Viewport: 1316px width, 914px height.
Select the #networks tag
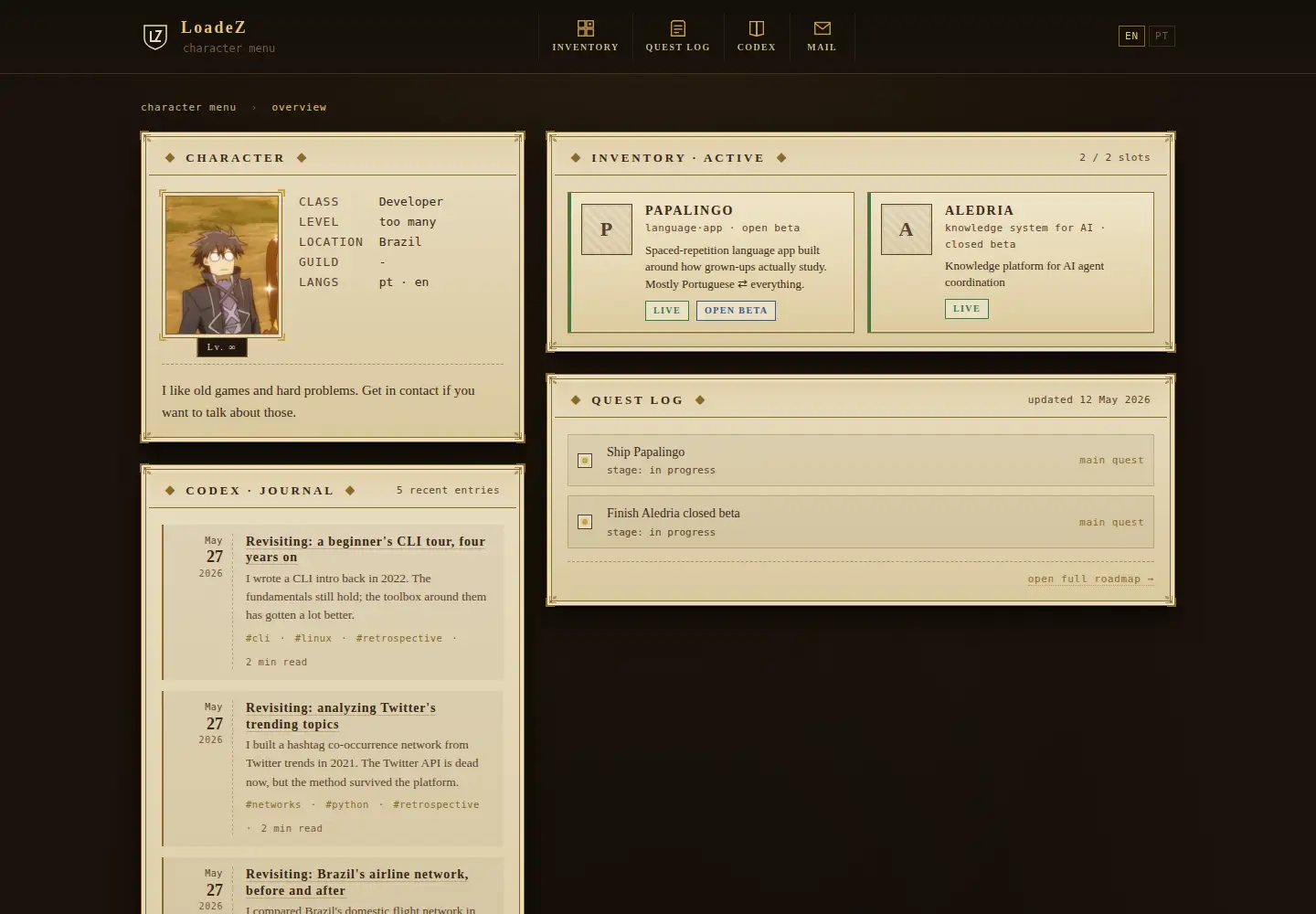point(273,804)
